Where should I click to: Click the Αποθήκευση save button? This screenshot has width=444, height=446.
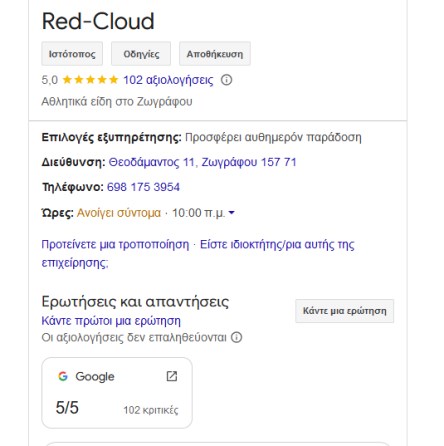[x=215, y=54]
